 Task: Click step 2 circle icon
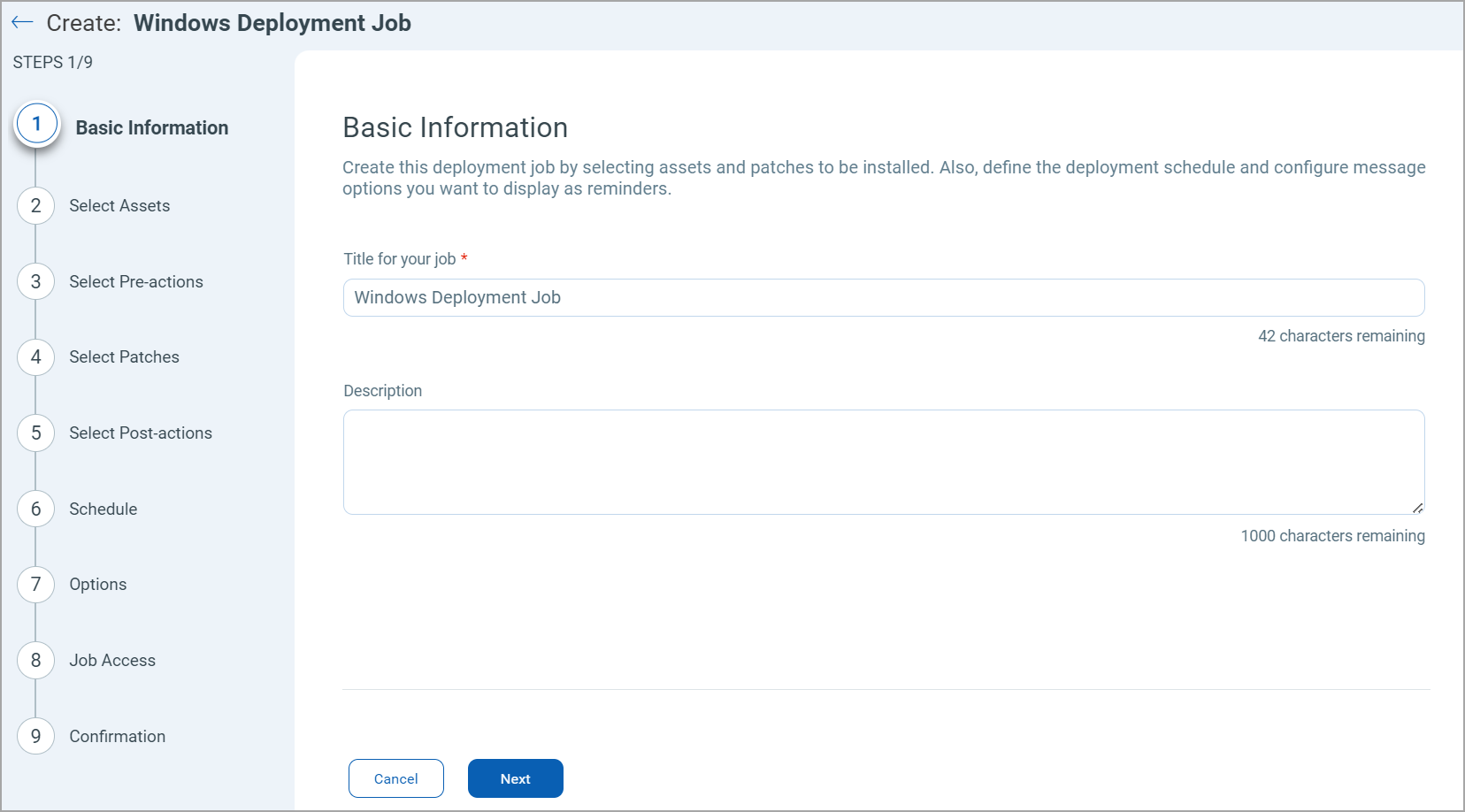[36, 206]
